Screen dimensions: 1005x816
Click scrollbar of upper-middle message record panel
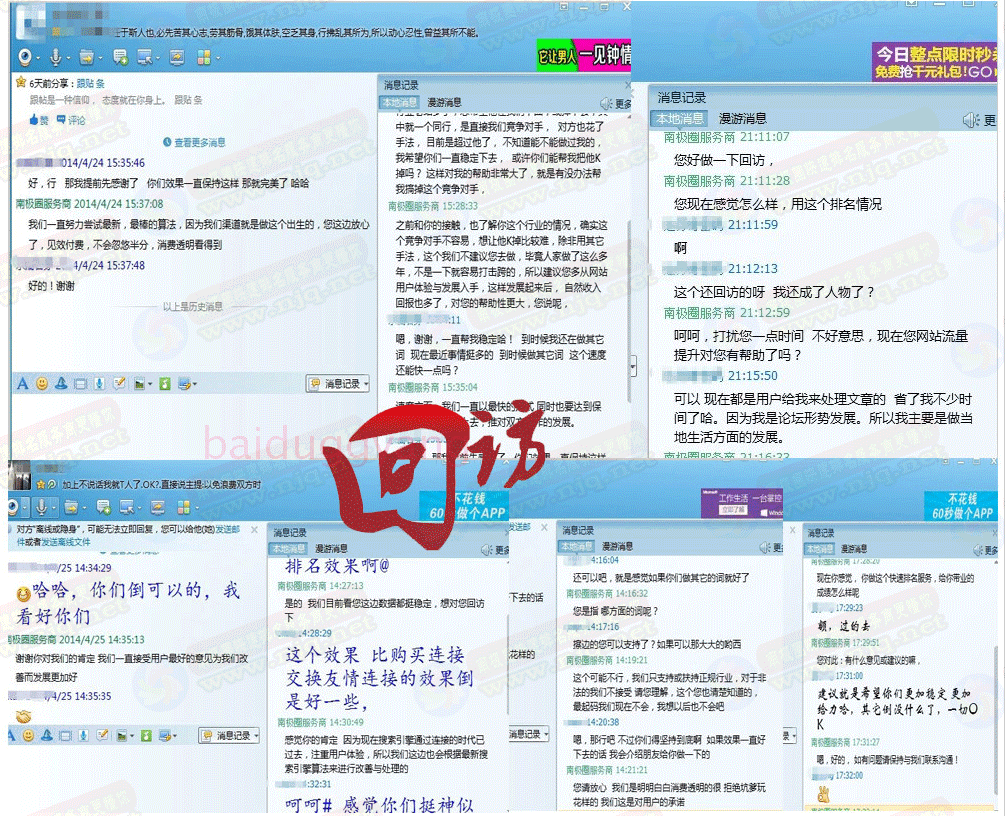tap(630, 250)
